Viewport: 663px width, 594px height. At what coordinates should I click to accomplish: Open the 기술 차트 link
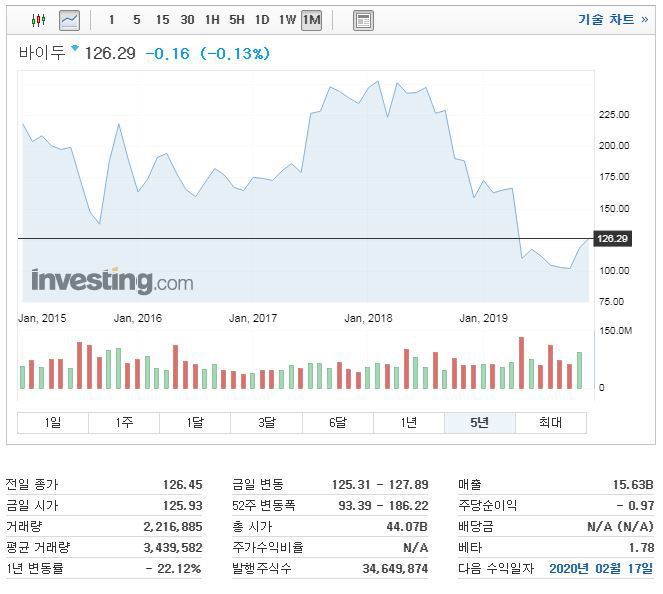pyautogui.click(x=613, y=19)
